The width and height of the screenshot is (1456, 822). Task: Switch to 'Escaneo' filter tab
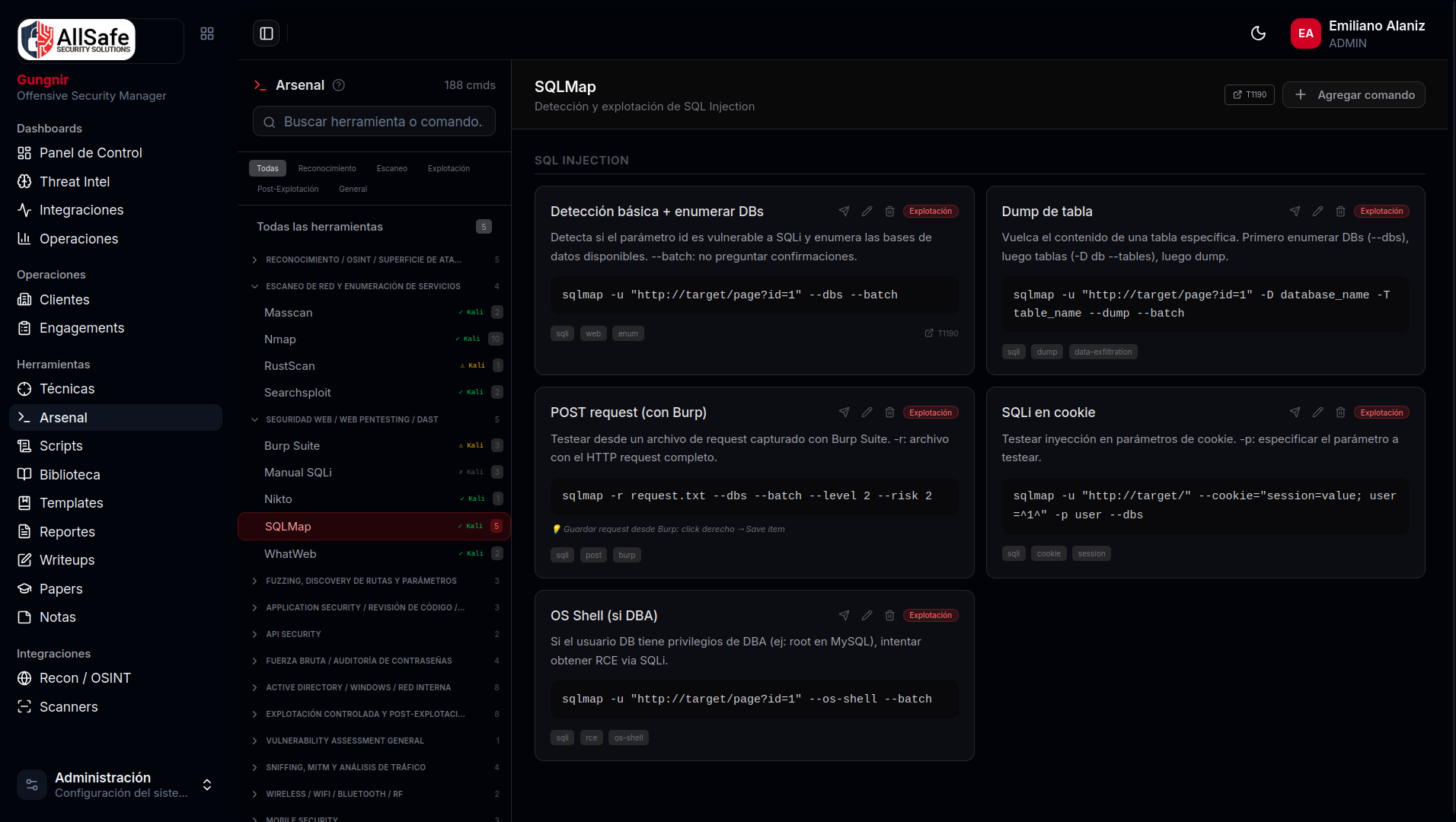[x=391, y=168]
